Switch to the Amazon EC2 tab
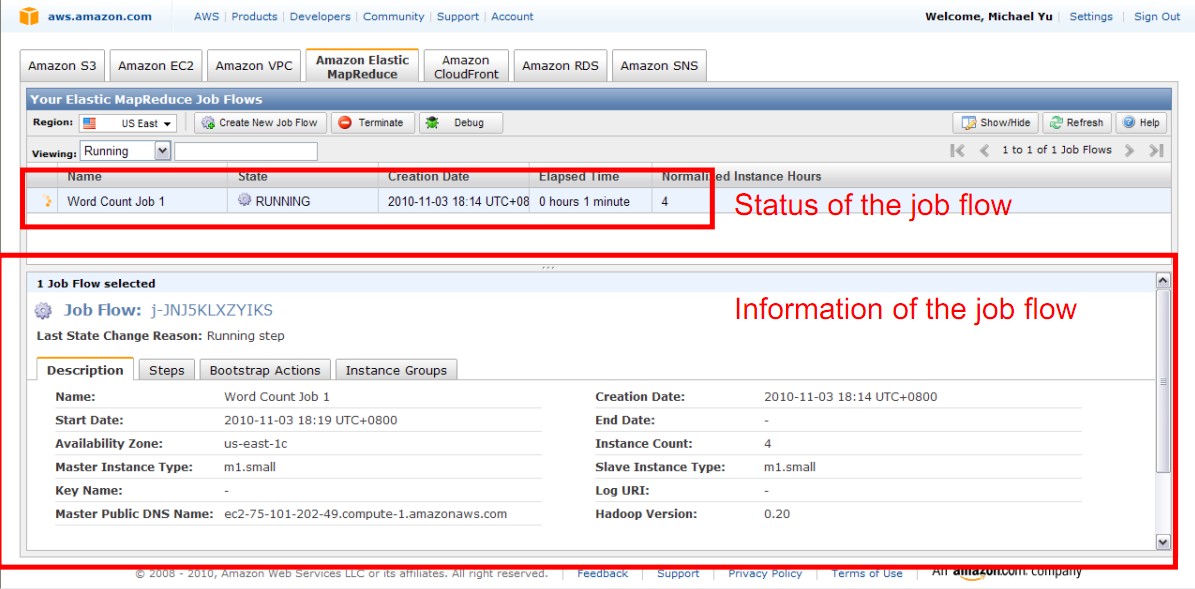Screen dimensions: 1195x589 [x=156, y=66]
